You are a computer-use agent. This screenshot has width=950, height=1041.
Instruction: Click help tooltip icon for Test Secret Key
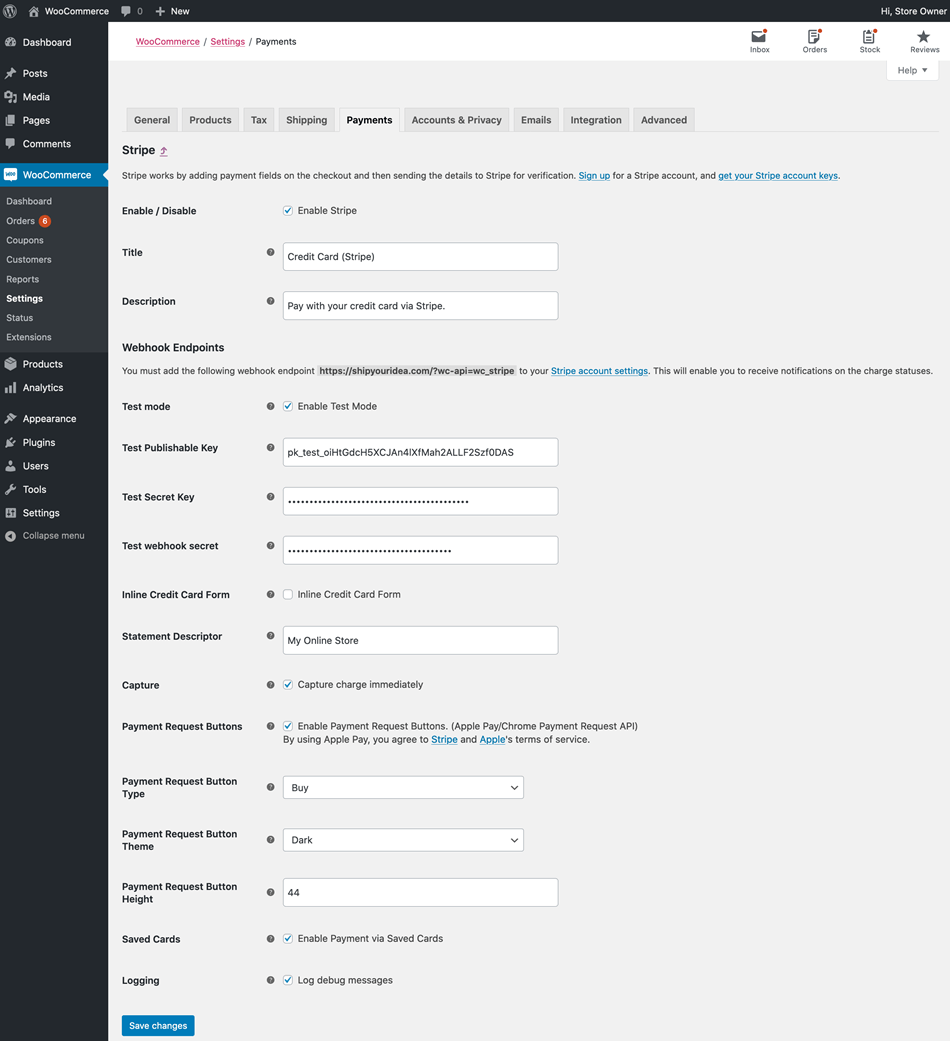[270, 497]
